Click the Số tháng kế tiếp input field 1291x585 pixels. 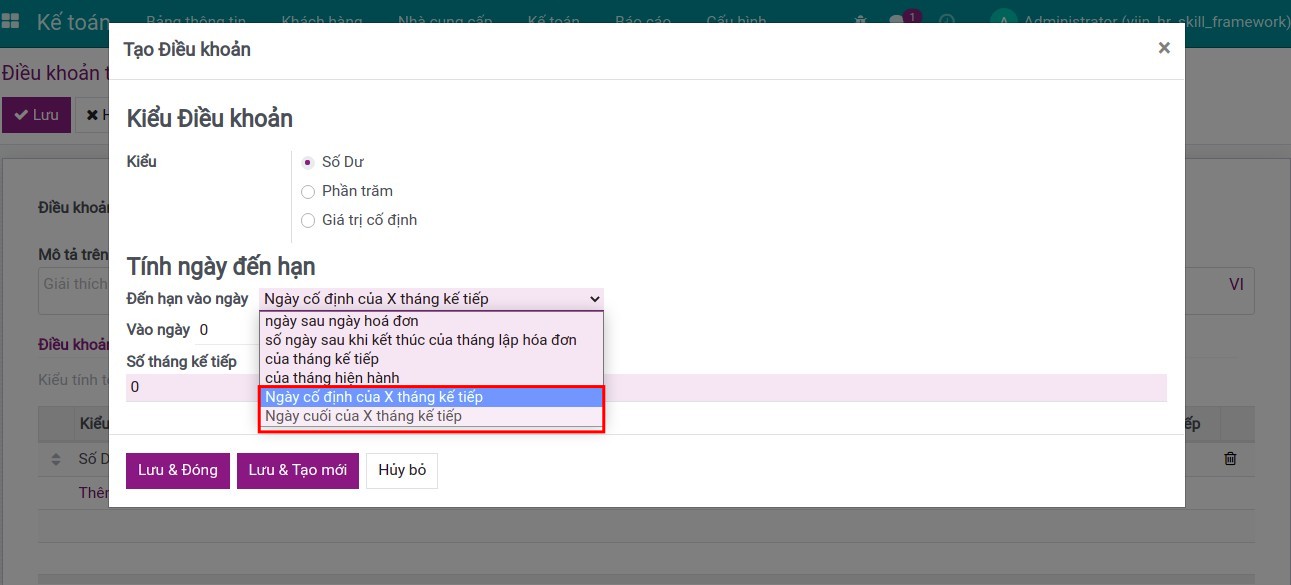tap(640, 387)
